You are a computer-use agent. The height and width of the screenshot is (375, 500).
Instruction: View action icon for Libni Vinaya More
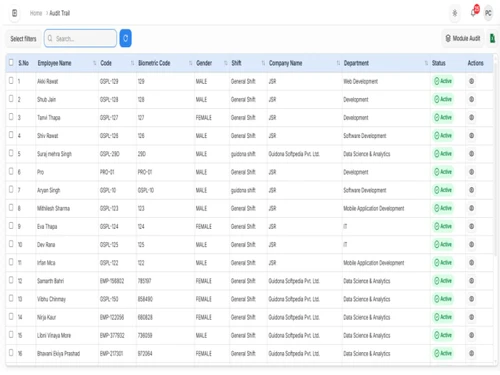(471, 335)
